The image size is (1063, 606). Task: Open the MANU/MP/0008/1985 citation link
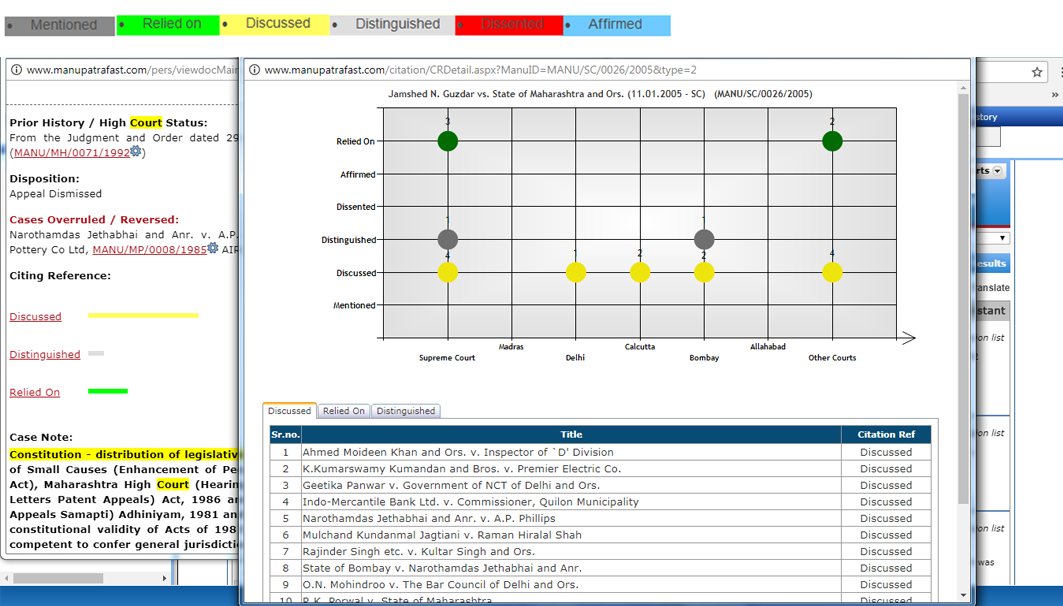click(149, 250)
